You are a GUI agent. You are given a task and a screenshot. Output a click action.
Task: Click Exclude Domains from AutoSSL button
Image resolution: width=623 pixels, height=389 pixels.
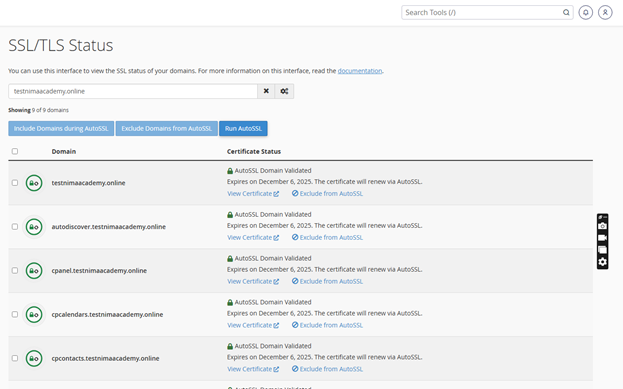point(166,128)
